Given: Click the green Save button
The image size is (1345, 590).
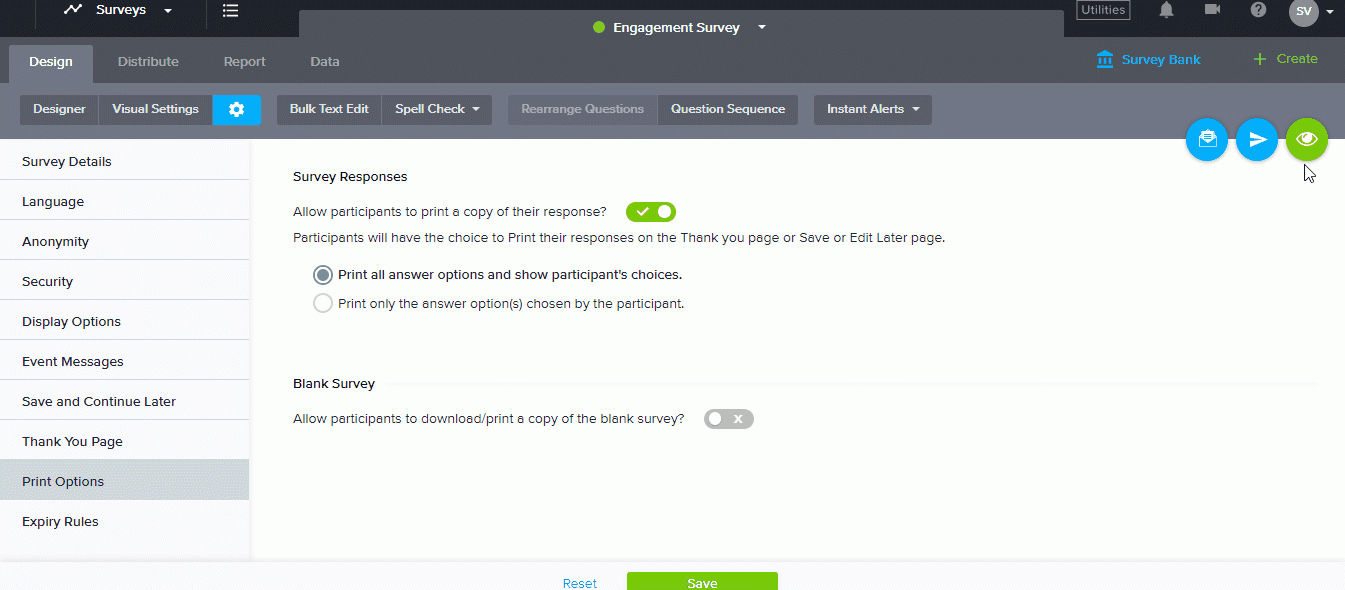Looking at the screenshot, I should pos(702,581).
